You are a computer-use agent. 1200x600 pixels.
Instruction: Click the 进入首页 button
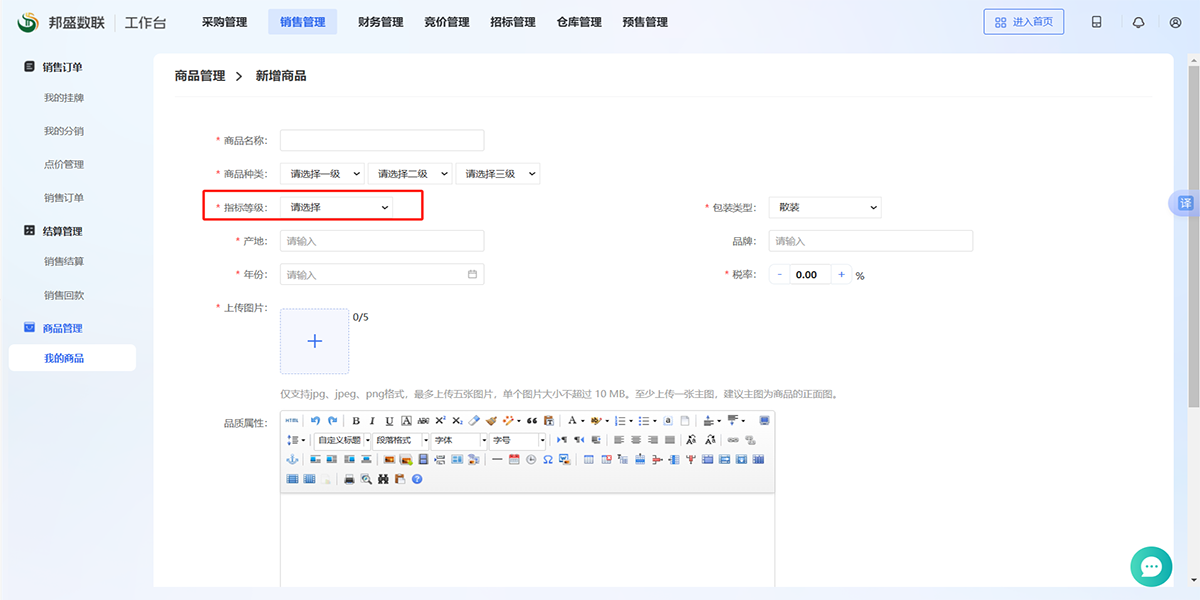click(x=1024, y=21)
